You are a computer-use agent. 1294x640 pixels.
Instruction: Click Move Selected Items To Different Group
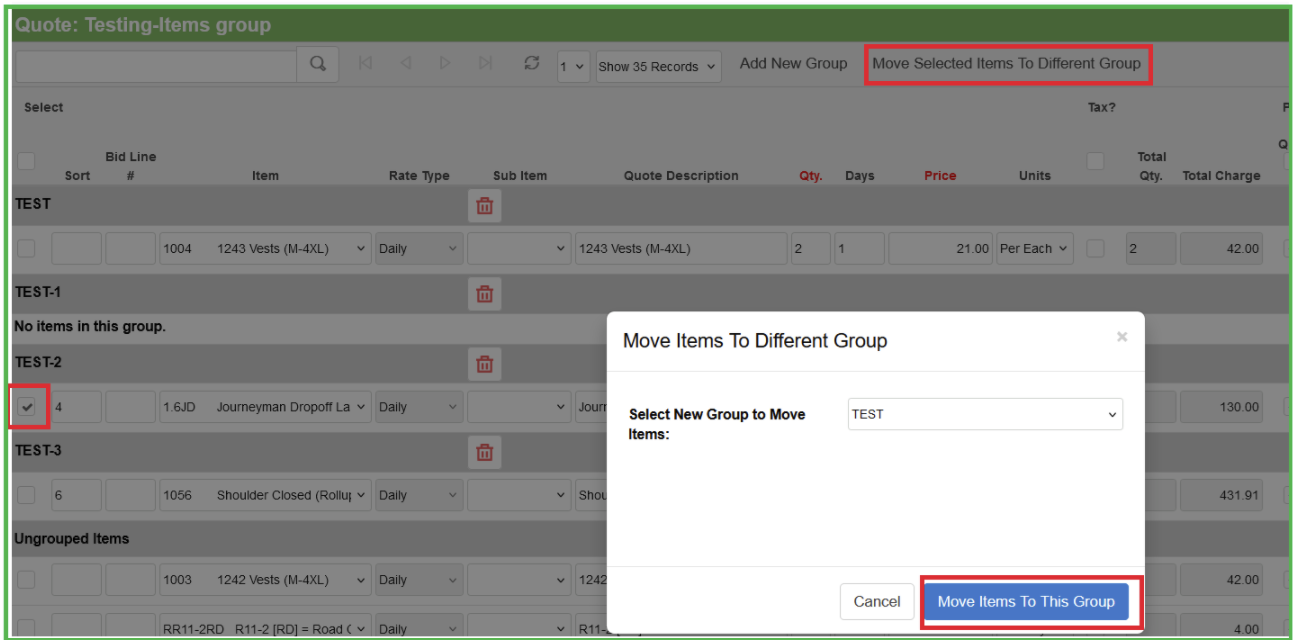(1006, 63)
